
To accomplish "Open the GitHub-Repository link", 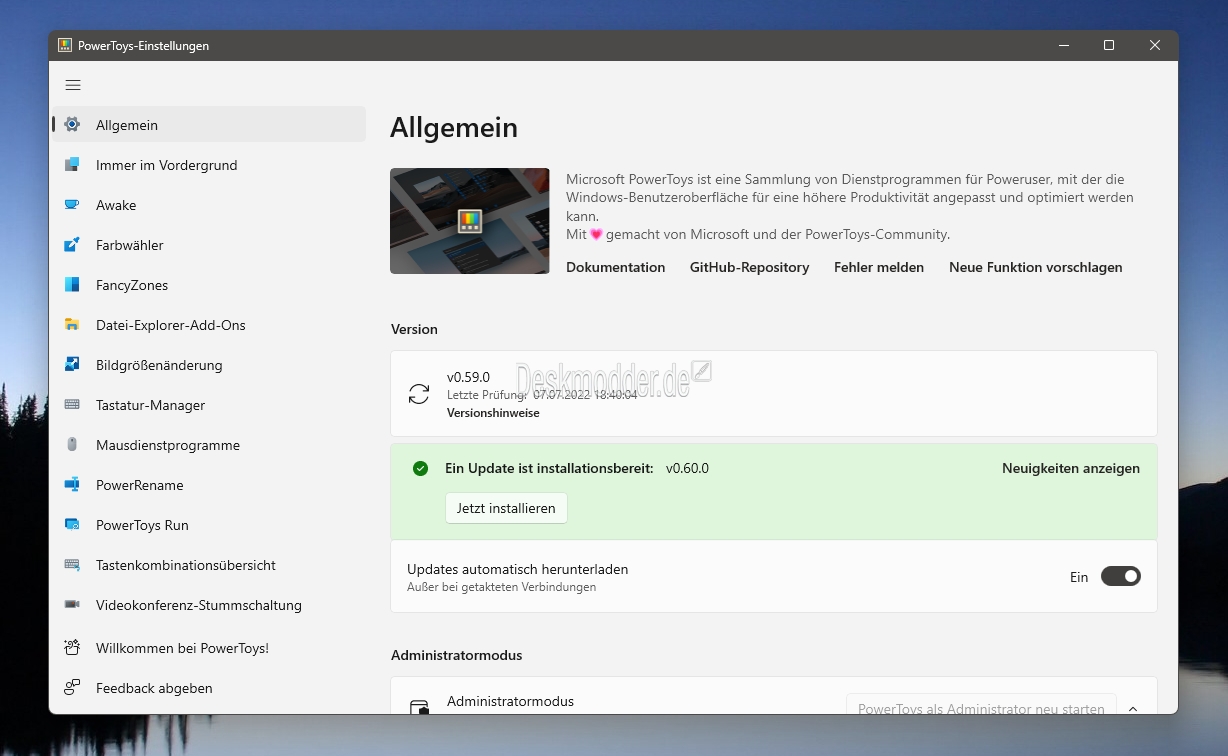I will click(x=749, y=267).
